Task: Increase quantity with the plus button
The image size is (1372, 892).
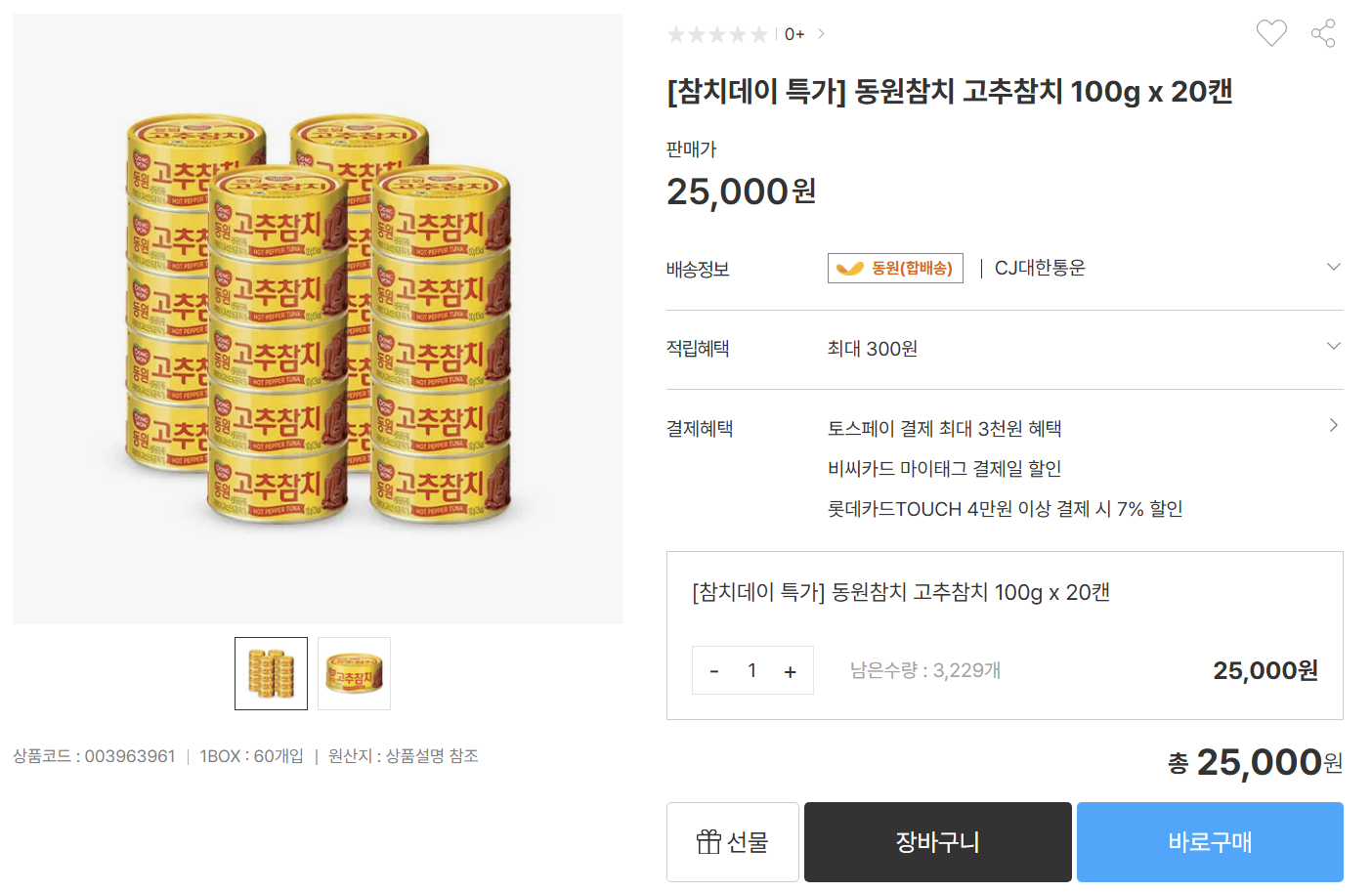Action: 790,671
